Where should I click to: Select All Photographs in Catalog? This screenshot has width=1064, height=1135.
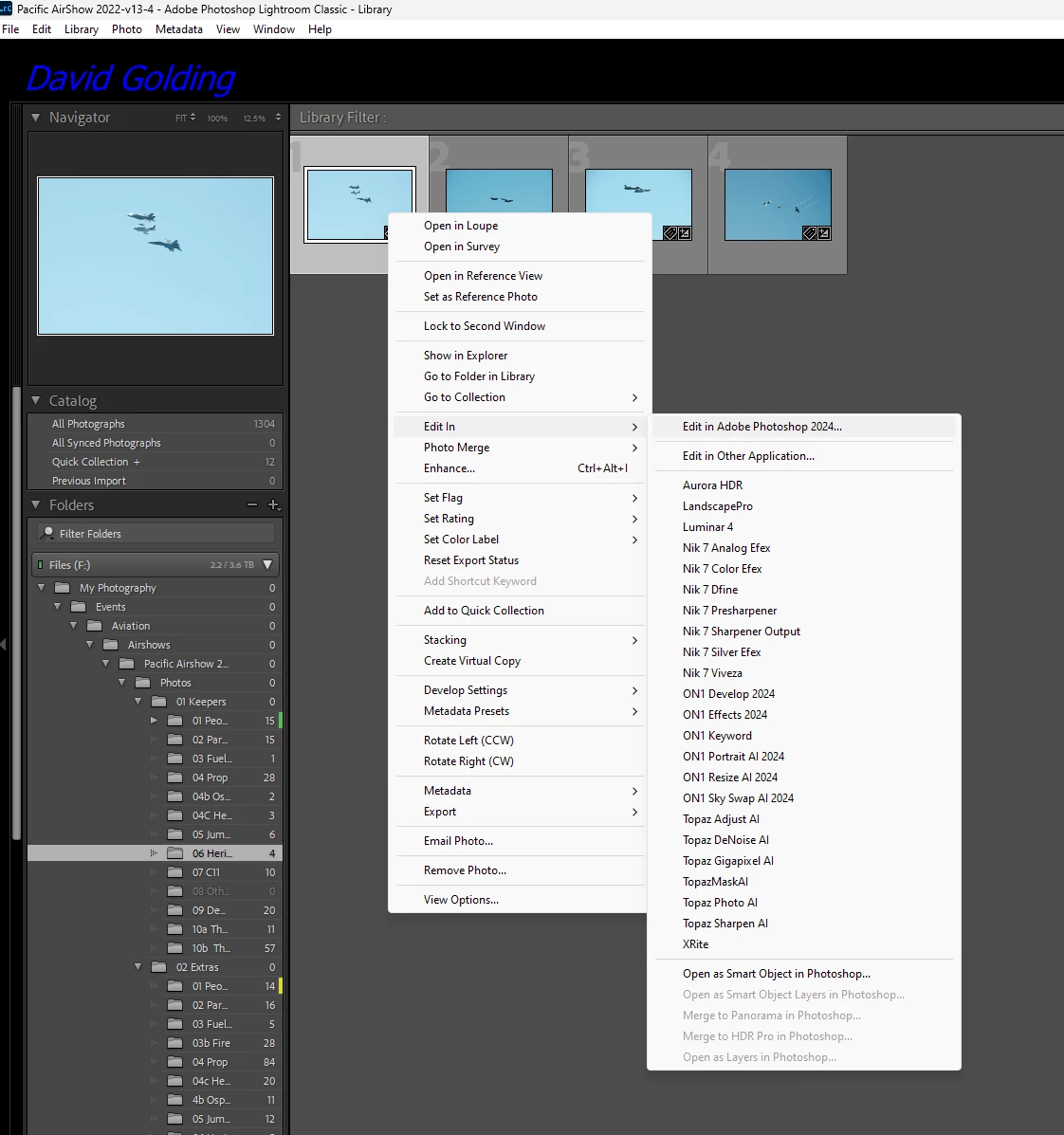155,424
